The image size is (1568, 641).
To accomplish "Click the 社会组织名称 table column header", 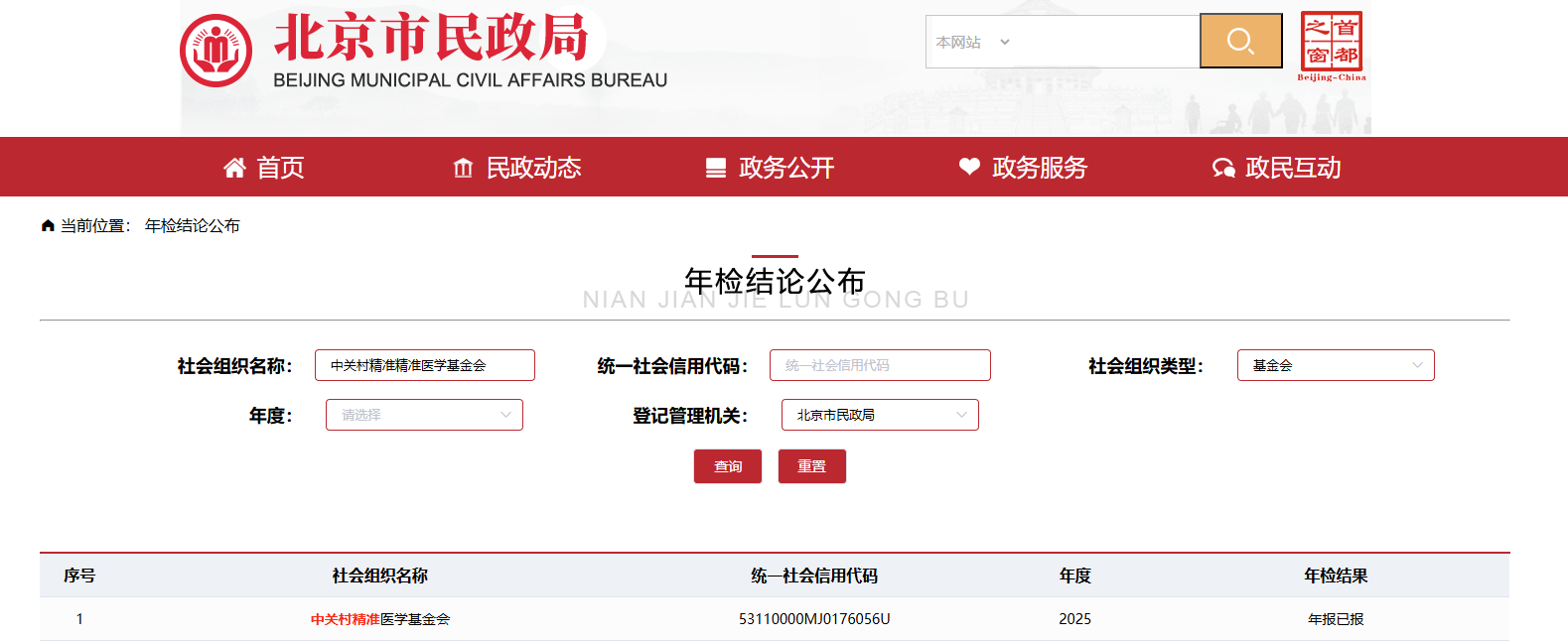I will point(380,576).
